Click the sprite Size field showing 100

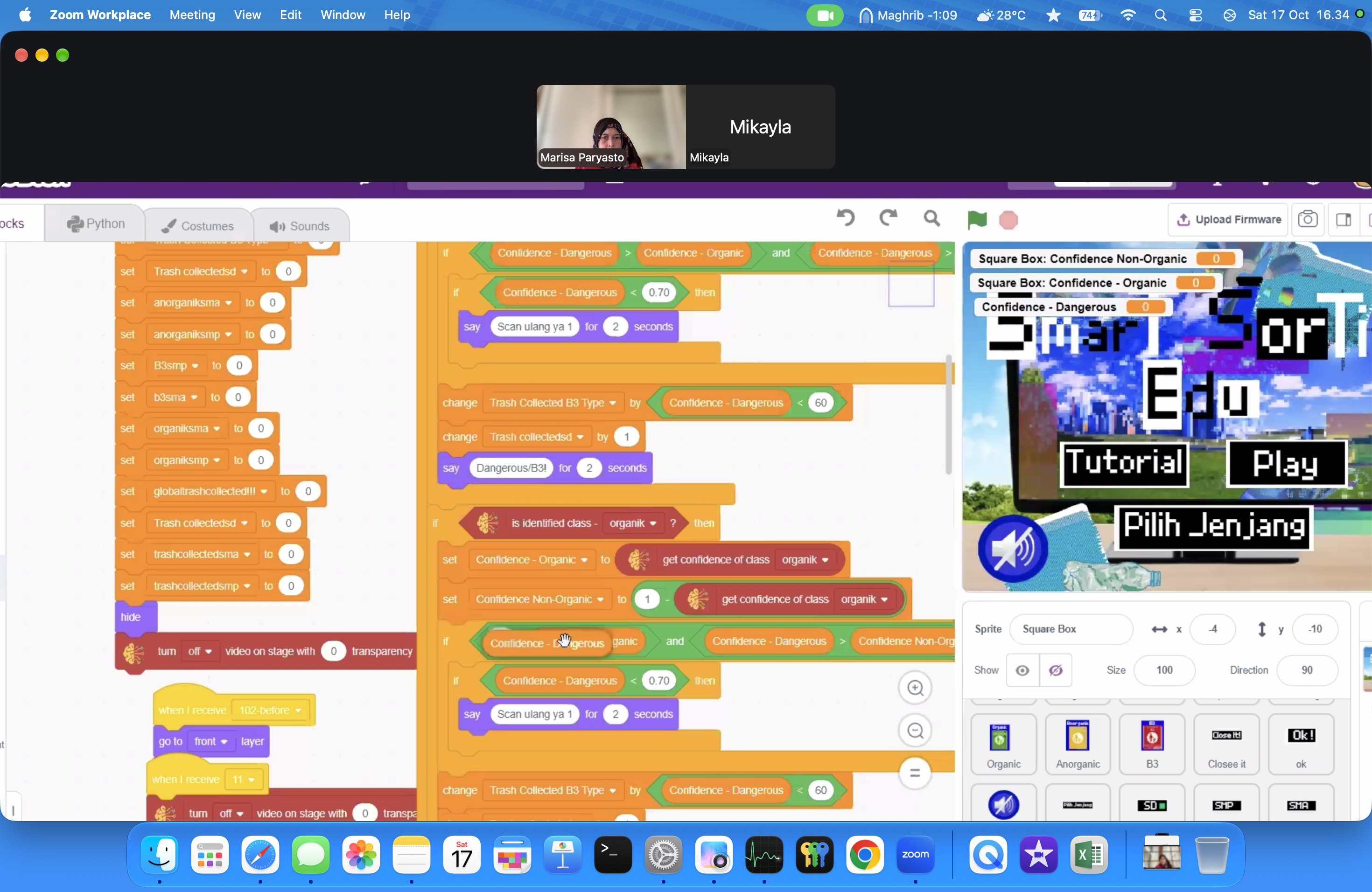coord(1164,670)
